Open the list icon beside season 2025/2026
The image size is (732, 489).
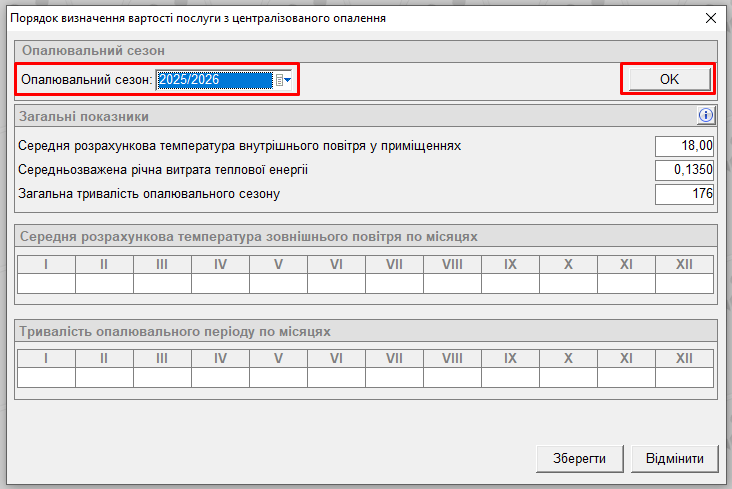click(x=279, y=80)
